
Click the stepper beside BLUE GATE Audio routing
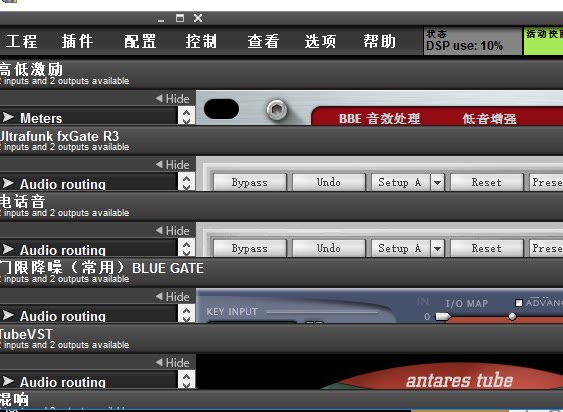tap(186, 314)
